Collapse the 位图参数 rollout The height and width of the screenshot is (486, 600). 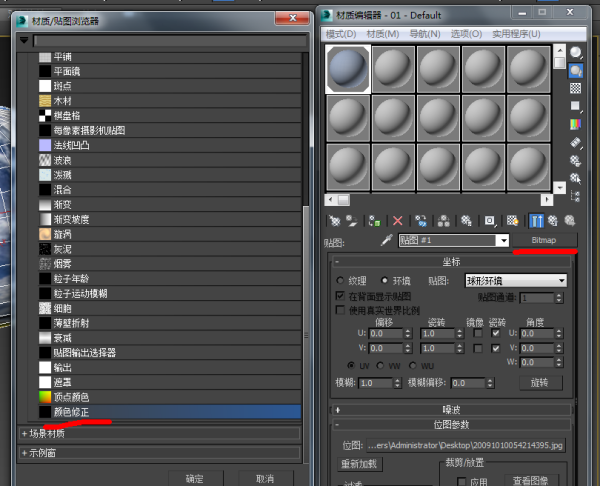452,424
